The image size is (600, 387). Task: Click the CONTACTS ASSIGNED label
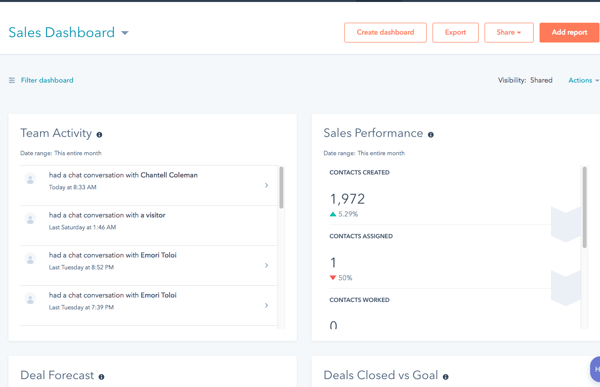pyautogui.click(x=361, y=236)
